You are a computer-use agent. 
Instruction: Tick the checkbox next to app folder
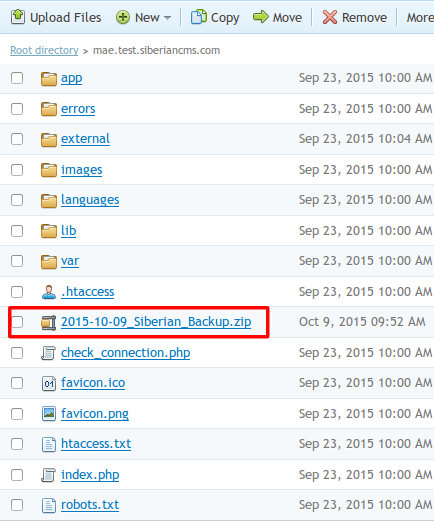(x=17, y=78)
